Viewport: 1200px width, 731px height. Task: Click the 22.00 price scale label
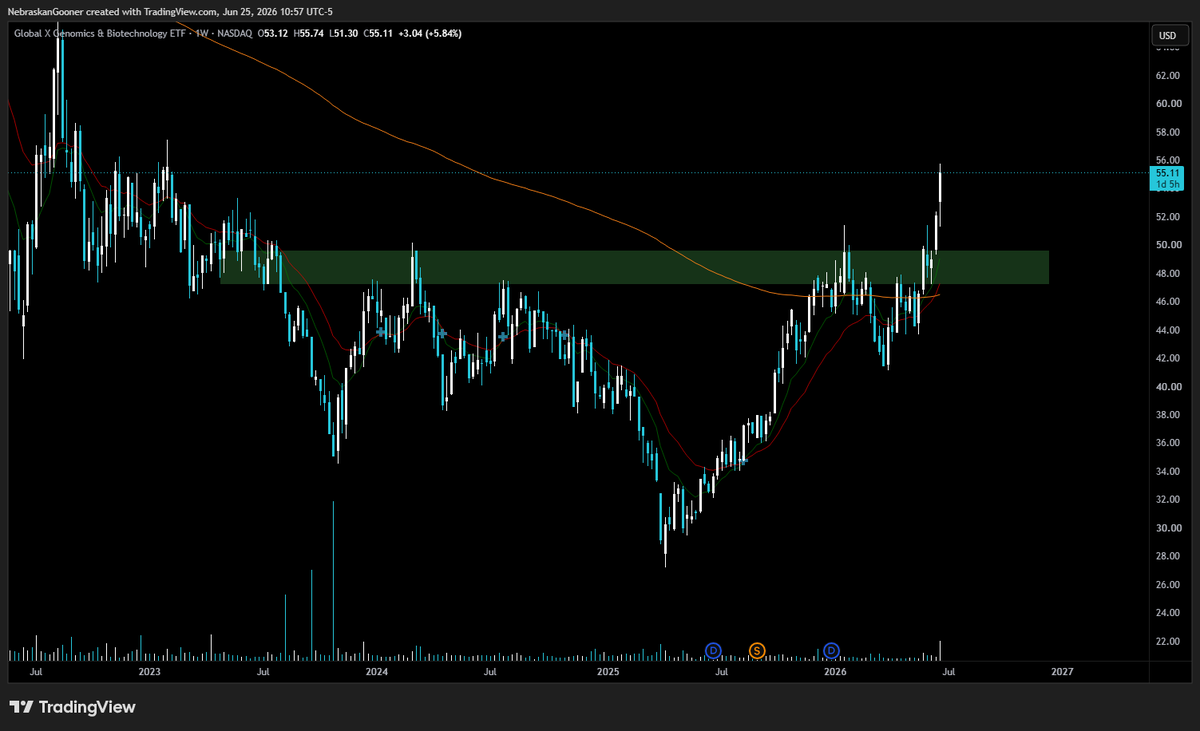point(1168,641)
